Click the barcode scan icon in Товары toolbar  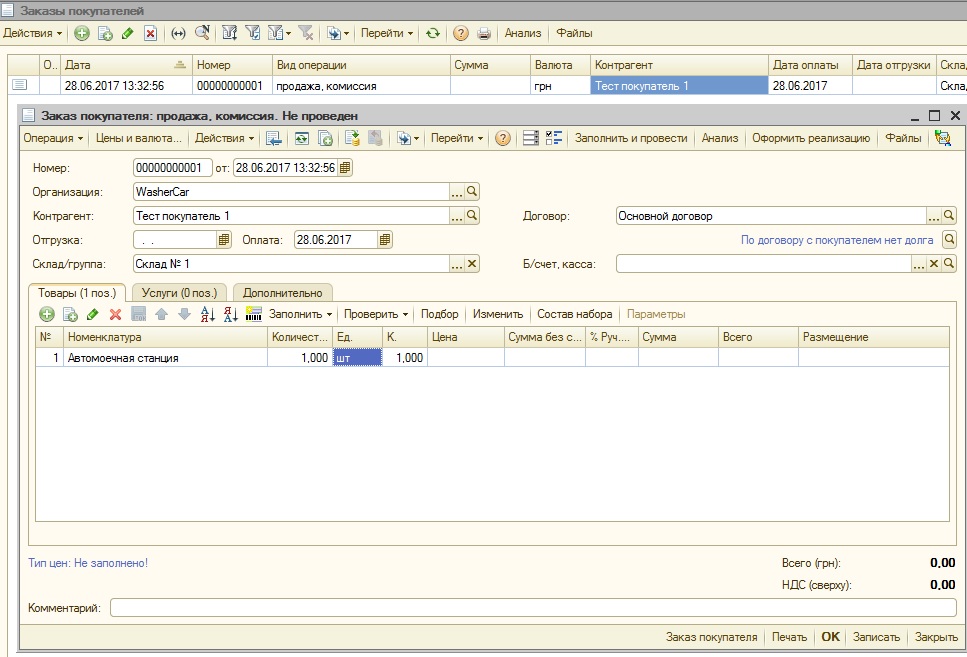pos(253,314)
